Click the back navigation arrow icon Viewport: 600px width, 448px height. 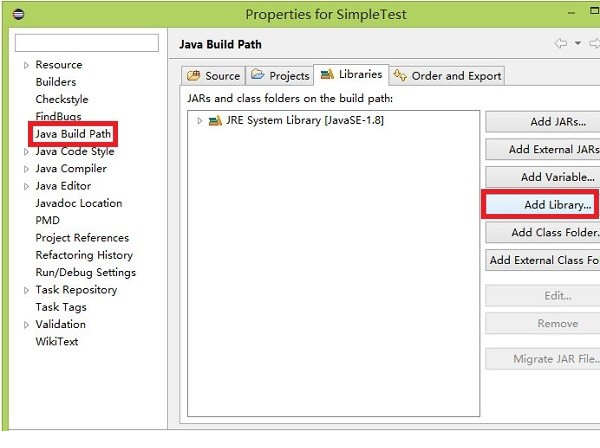point(561,43)
